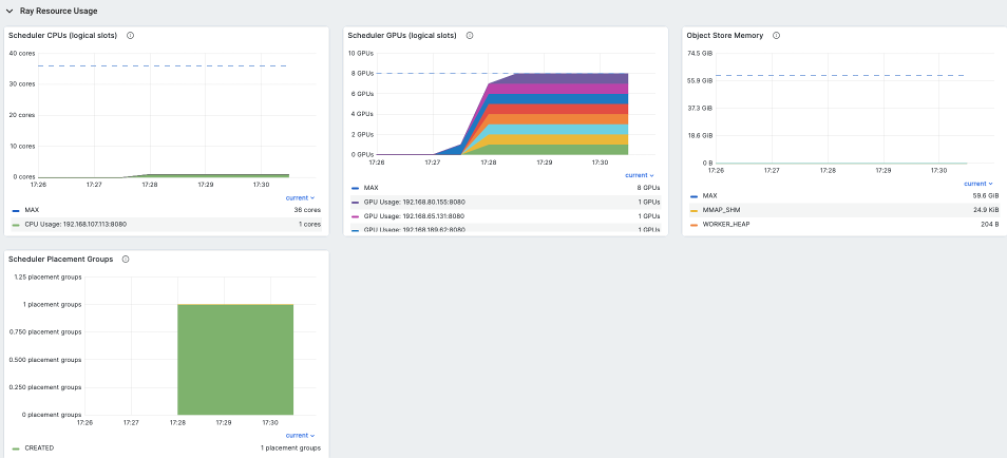
Task: Click the Object Store Memory panel title
Action: (725, 36)
